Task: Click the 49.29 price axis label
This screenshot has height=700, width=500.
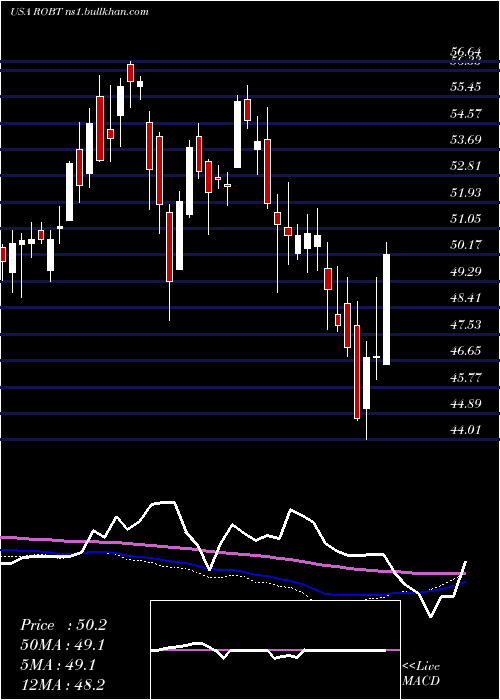Action: [466, 271]
